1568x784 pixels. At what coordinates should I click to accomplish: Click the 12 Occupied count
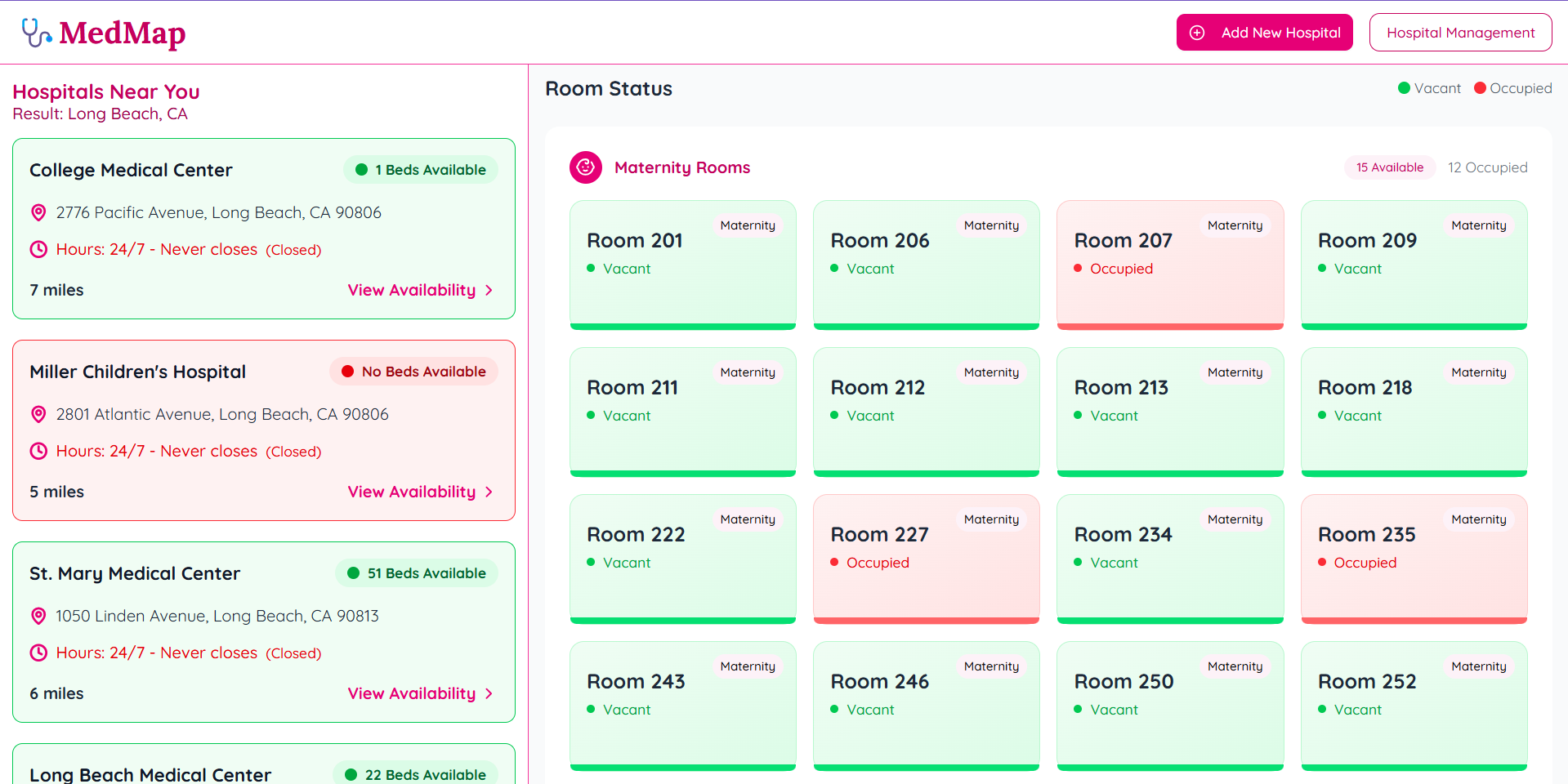[1487, 167]
